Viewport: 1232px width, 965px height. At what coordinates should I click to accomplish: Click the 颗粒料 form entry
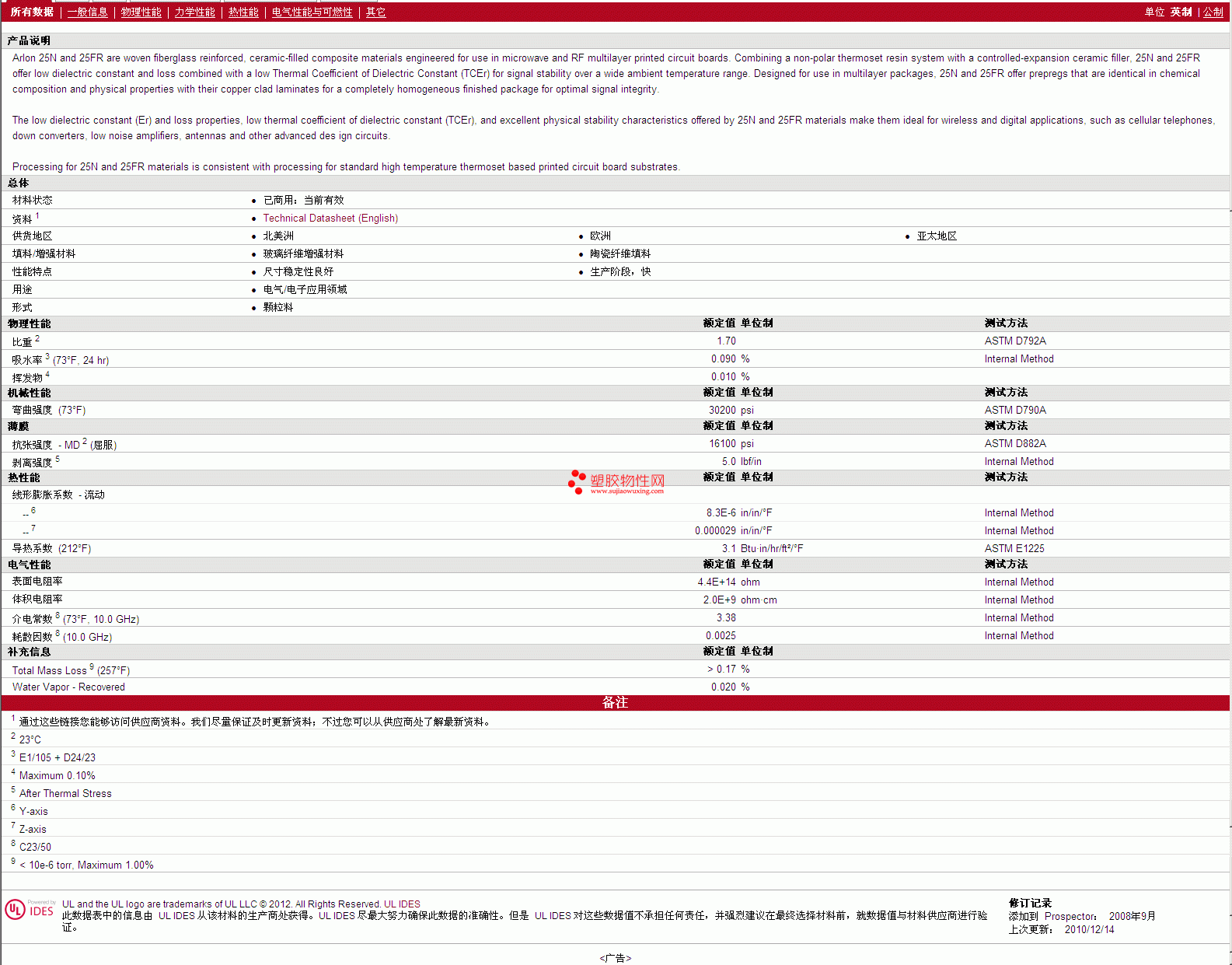(x=278, y=308)
